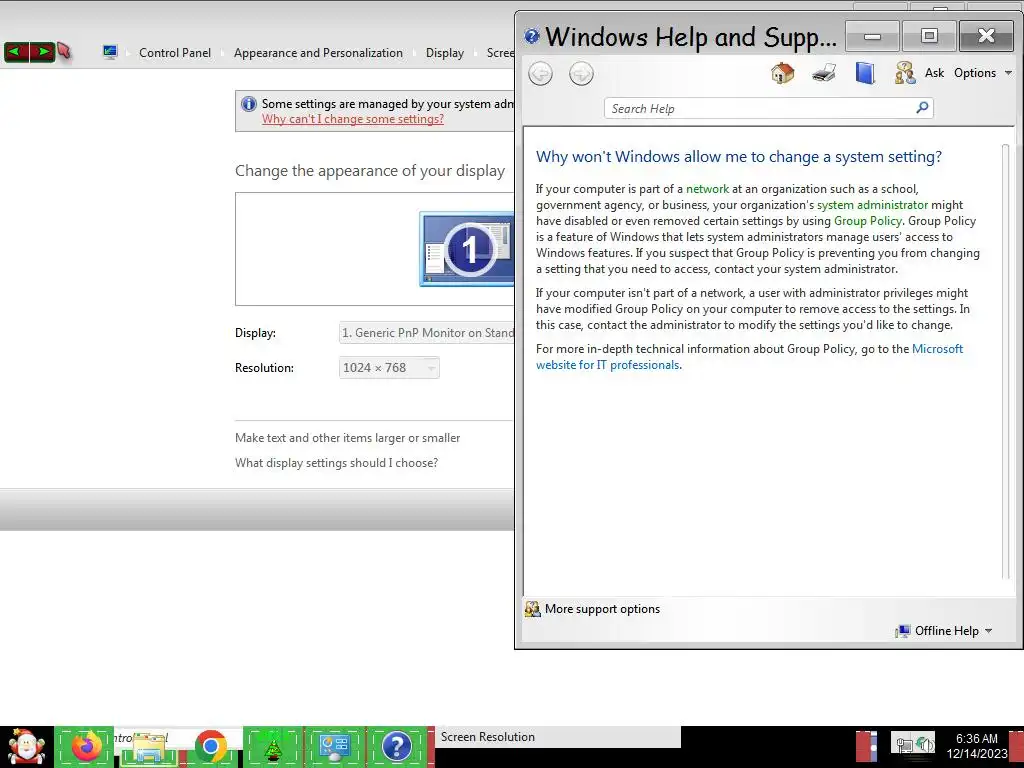Launch Firefox from the taskbar
Image resolution: width=1024 pixels, height=768 pixels.
click(x=86, y=747)
